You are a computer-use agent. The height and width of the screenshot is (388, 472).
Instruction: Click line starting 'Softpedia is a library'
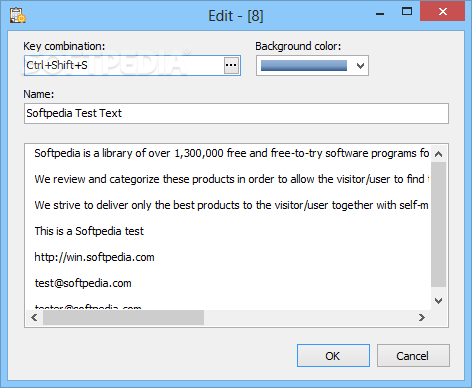[232, 153]
